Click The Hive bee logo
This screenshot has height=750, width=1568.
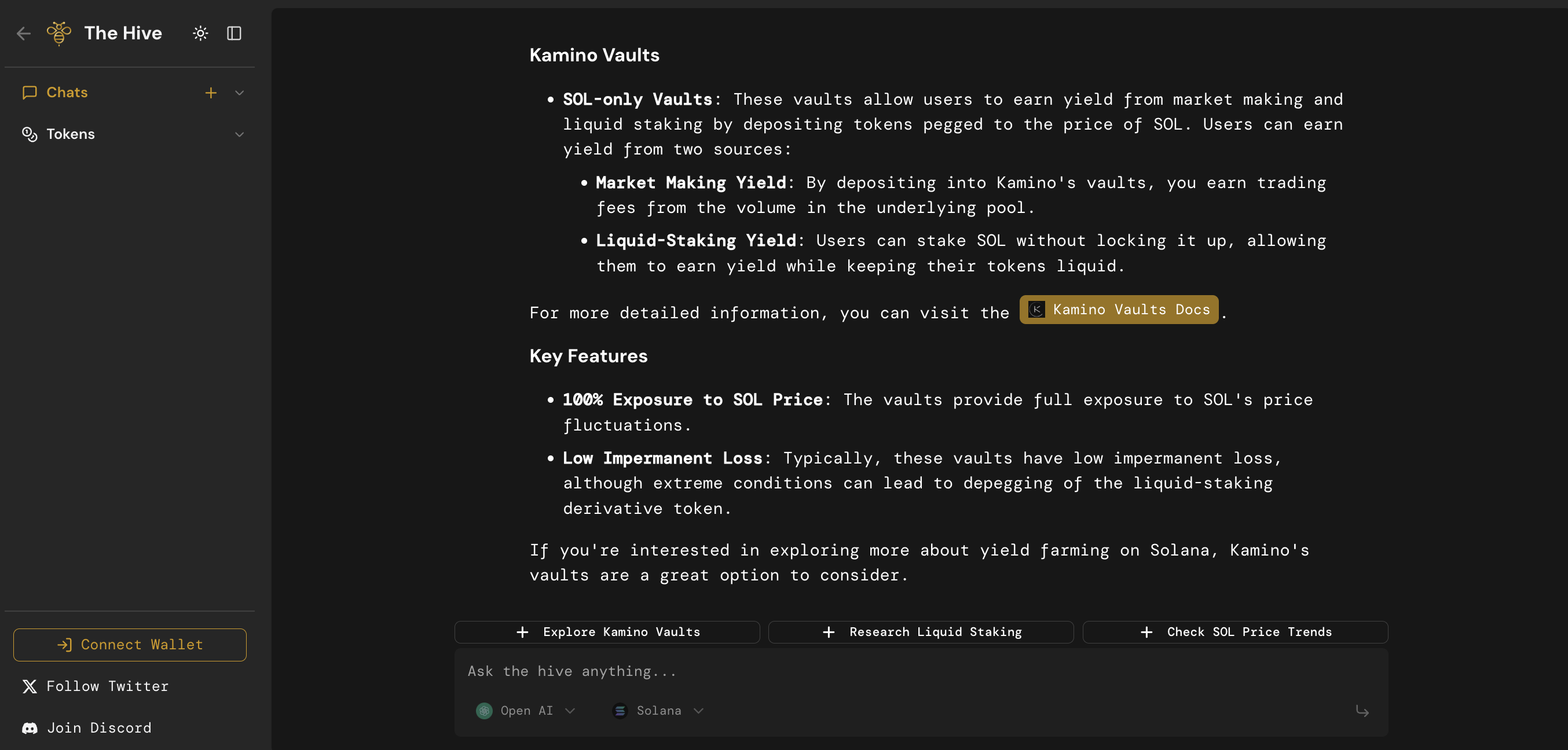(59, 34)
